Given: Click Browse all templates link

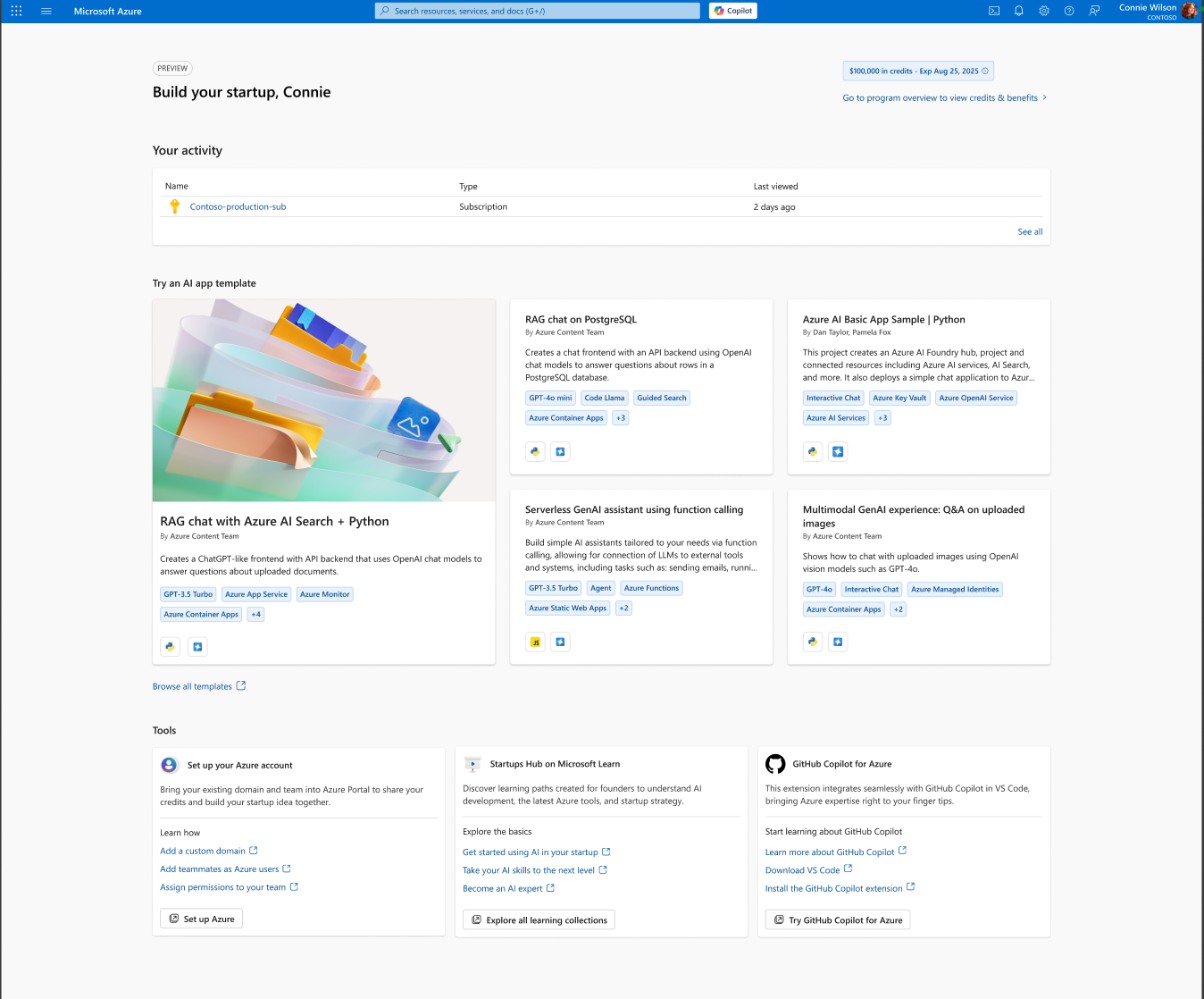Looking at the screenshot, I should [199, 687].
